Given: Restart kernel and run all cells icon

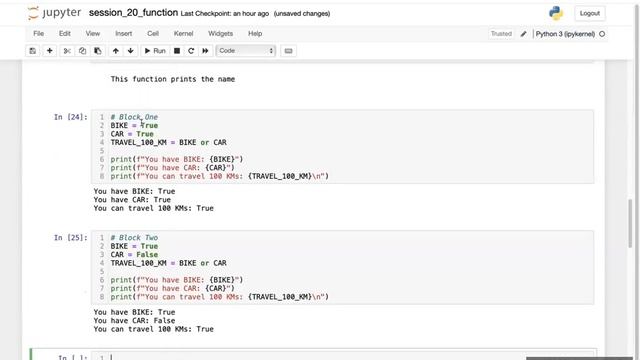Looking at the screenshot, I should pyautogui.click(x=205, y=51).
